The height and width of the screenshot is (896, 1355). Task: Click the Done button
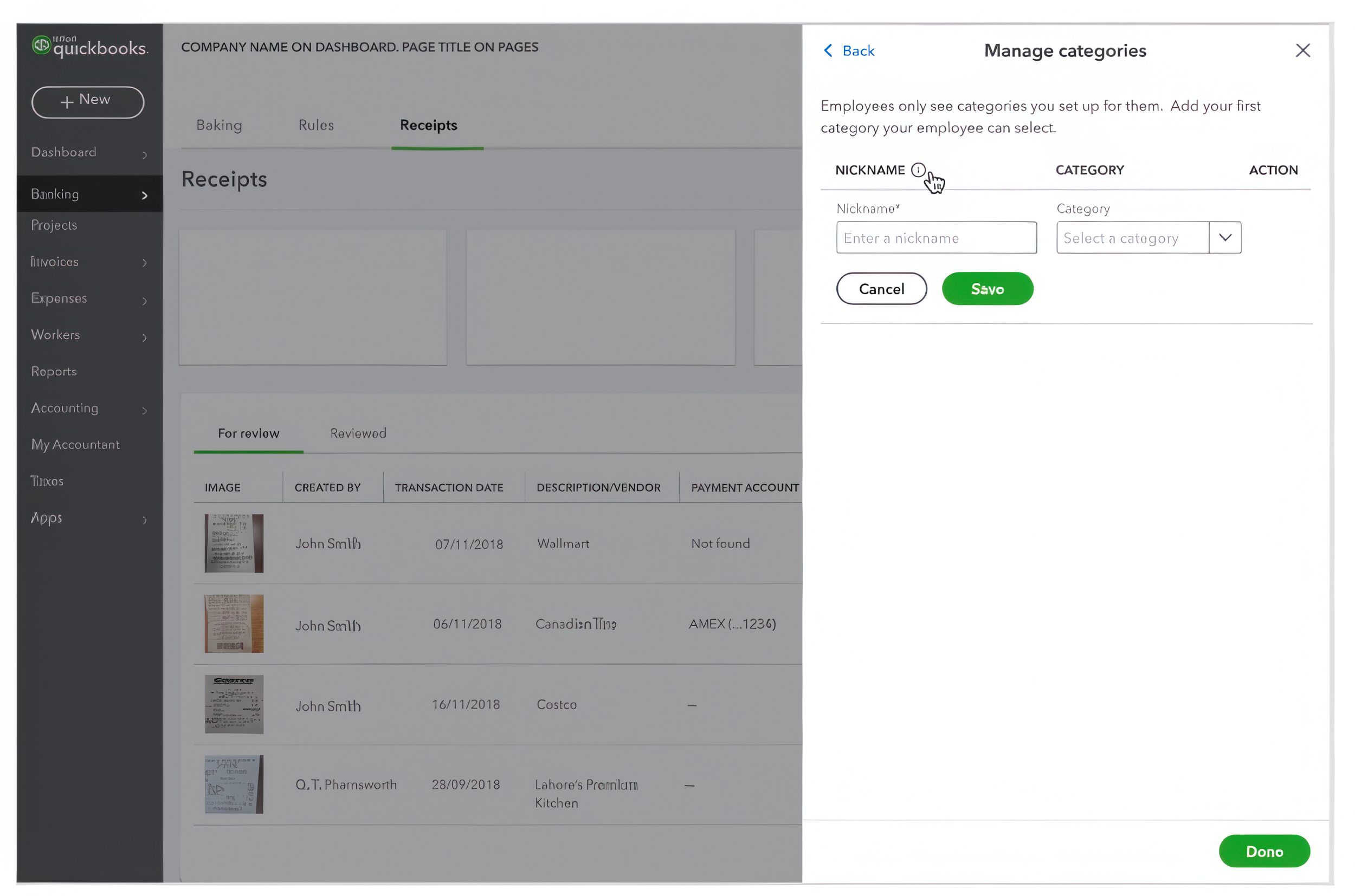pyautogui.click(x=1264, y=851)
